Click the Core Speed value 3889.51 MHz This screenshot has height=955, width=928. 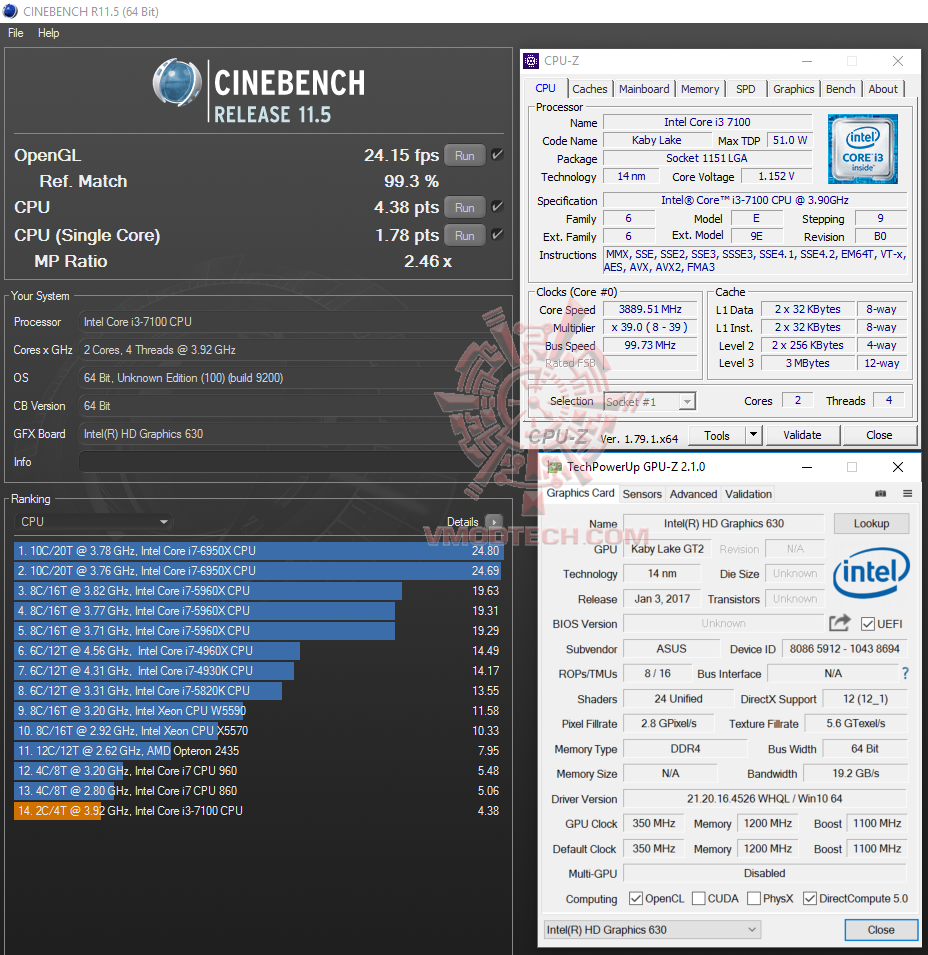[x=650, y=309]
